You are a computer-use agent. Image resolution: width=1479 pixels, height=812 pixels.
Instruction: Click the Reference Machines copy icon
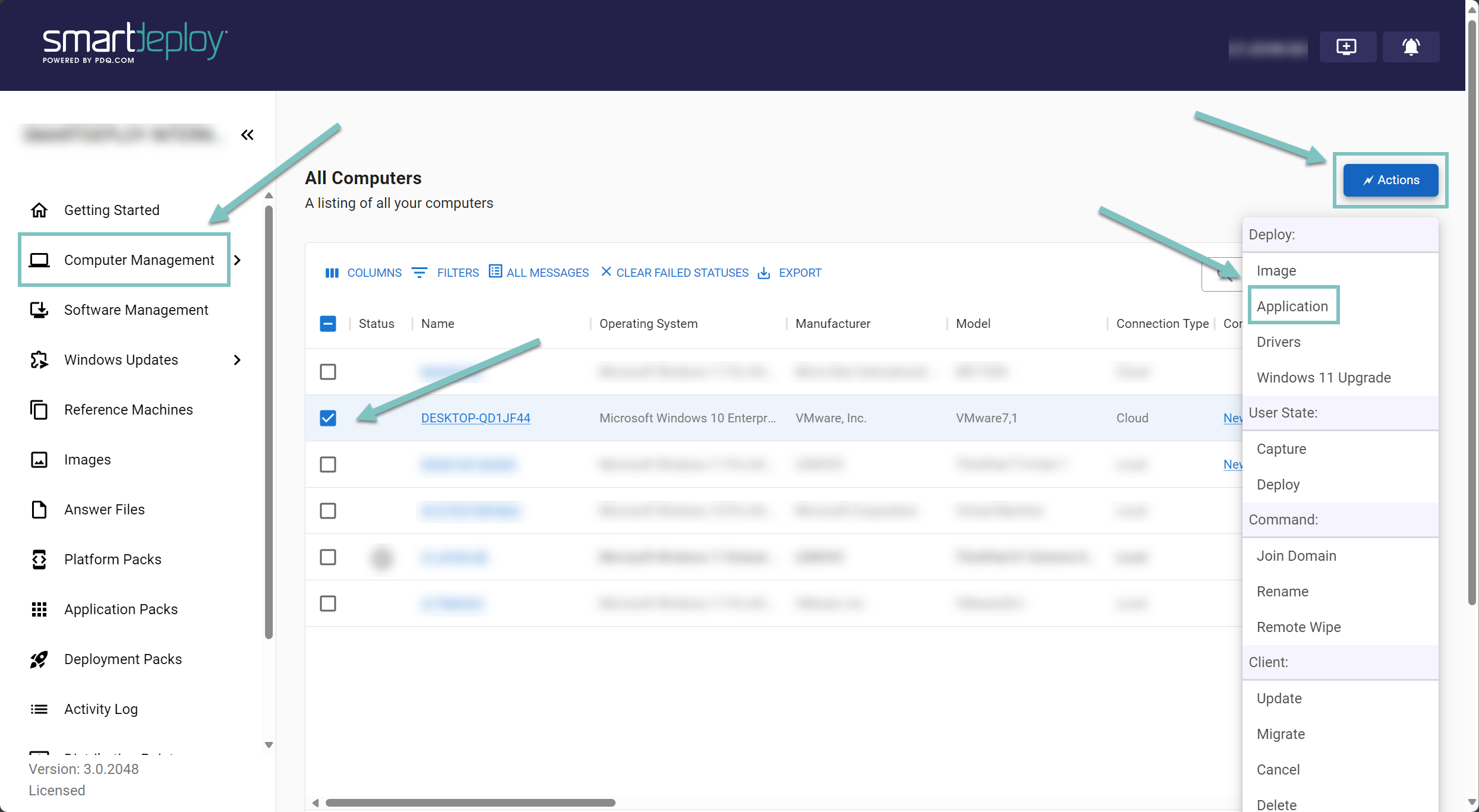tap(39, 410)
